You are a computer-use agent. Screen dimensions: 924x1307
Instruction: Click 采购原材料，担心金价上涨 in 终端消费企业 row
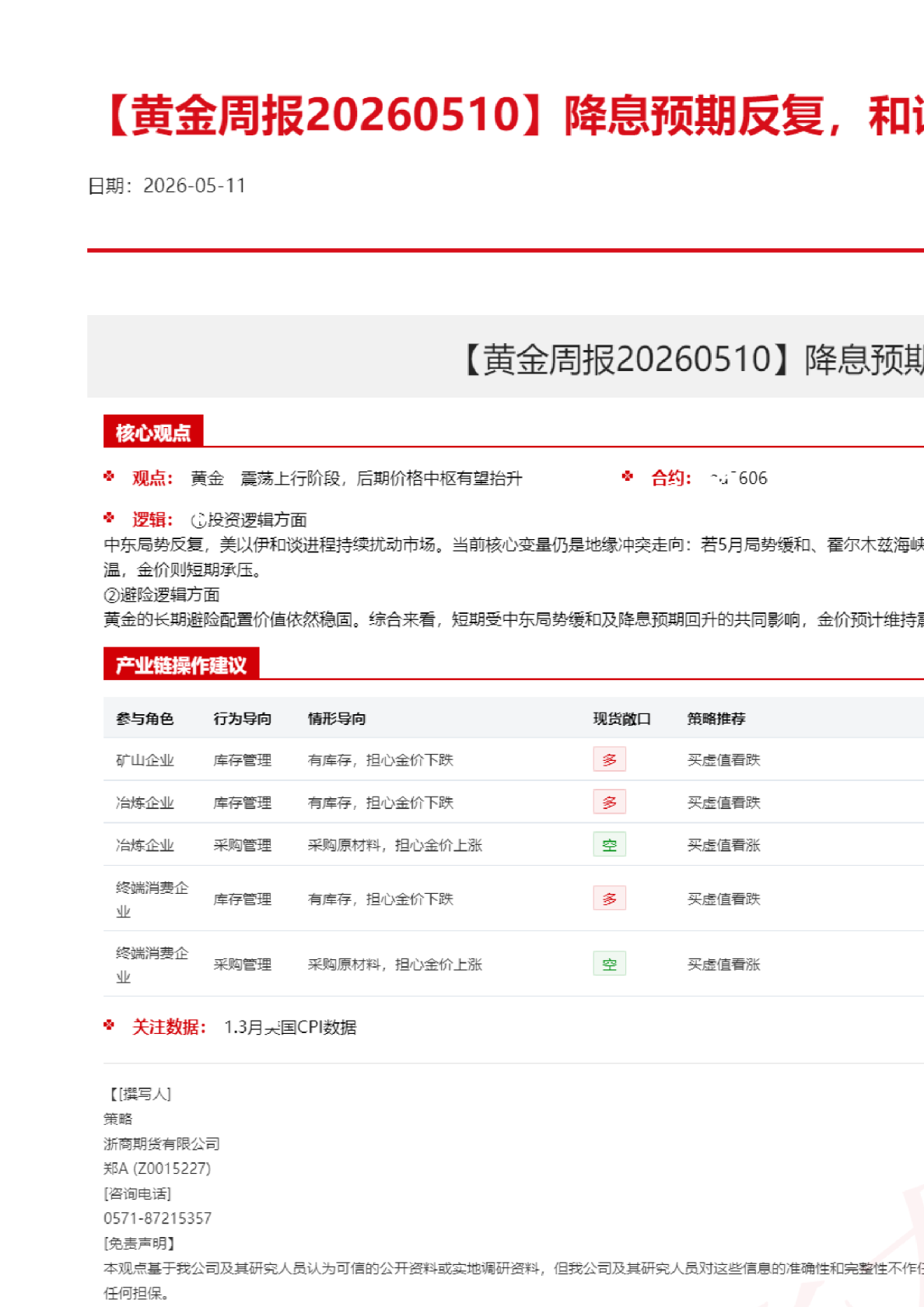[x=395, y=965]
